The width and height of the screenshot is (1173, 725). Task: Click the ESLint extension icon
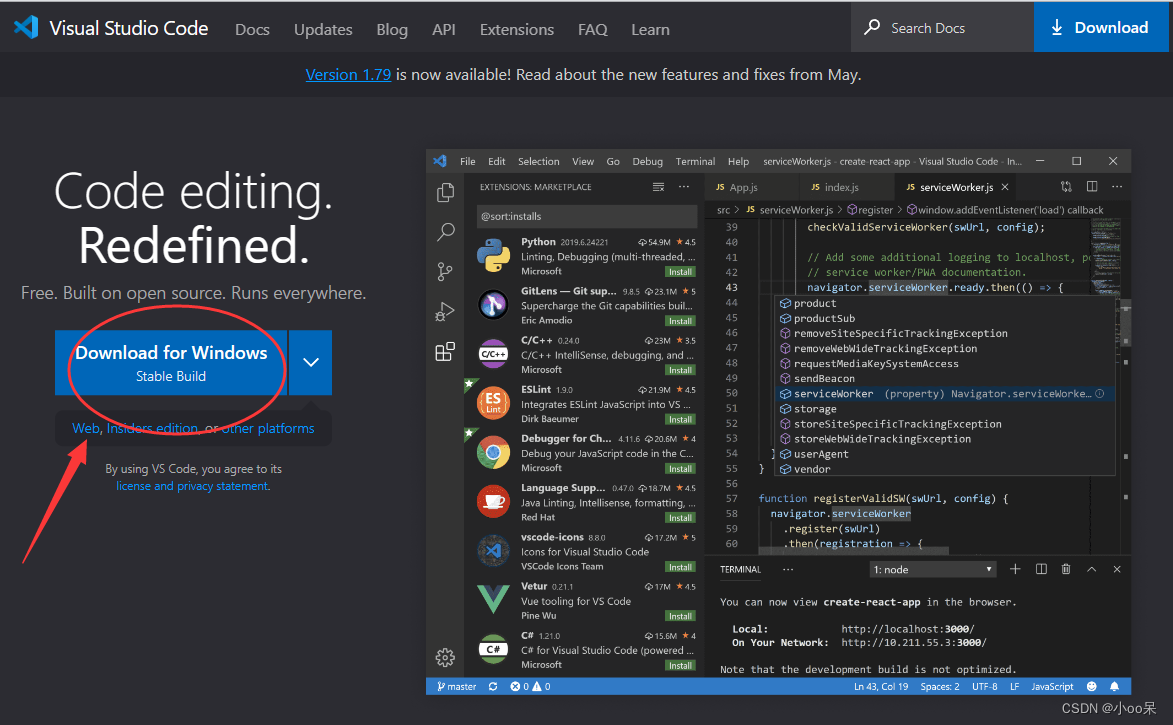tap(494, 403)
